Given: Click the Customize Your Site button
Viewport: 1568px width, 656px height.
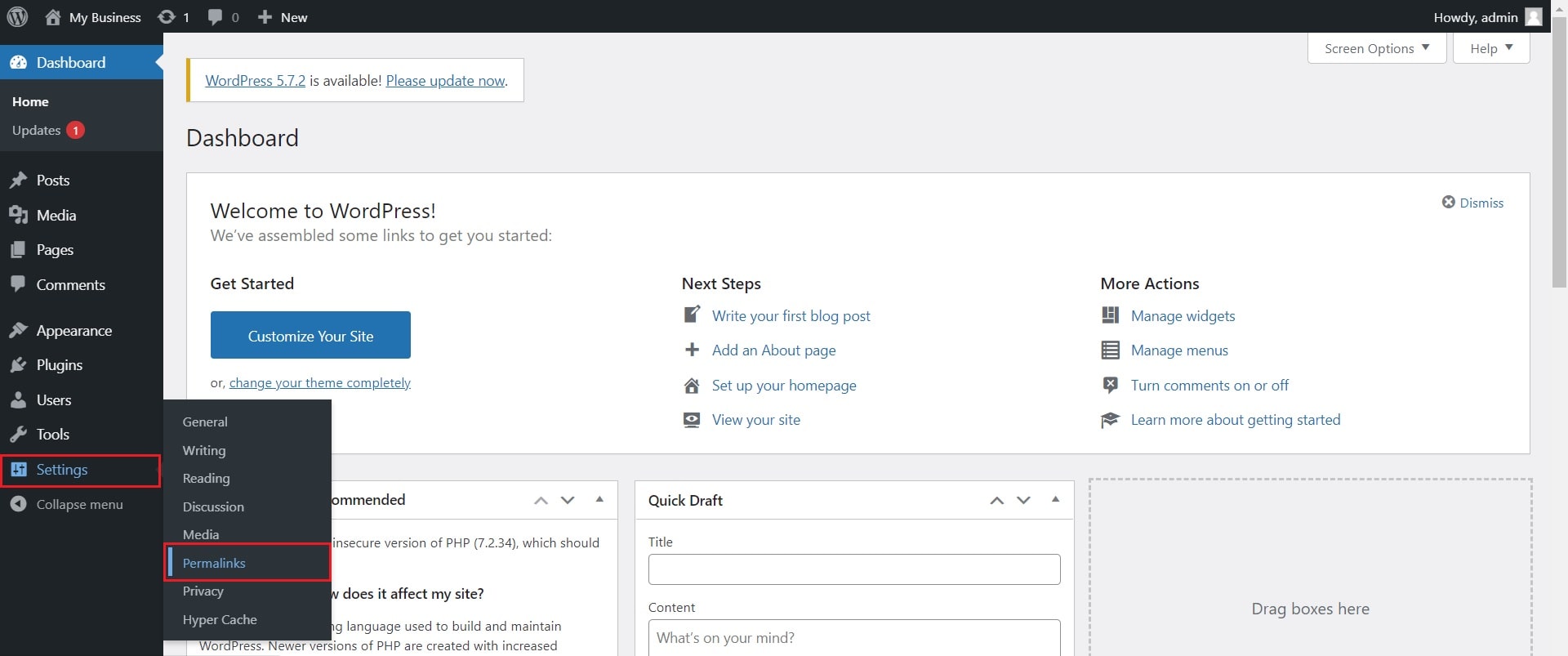Looking at the screenshot, I should (x=310, y=335).
